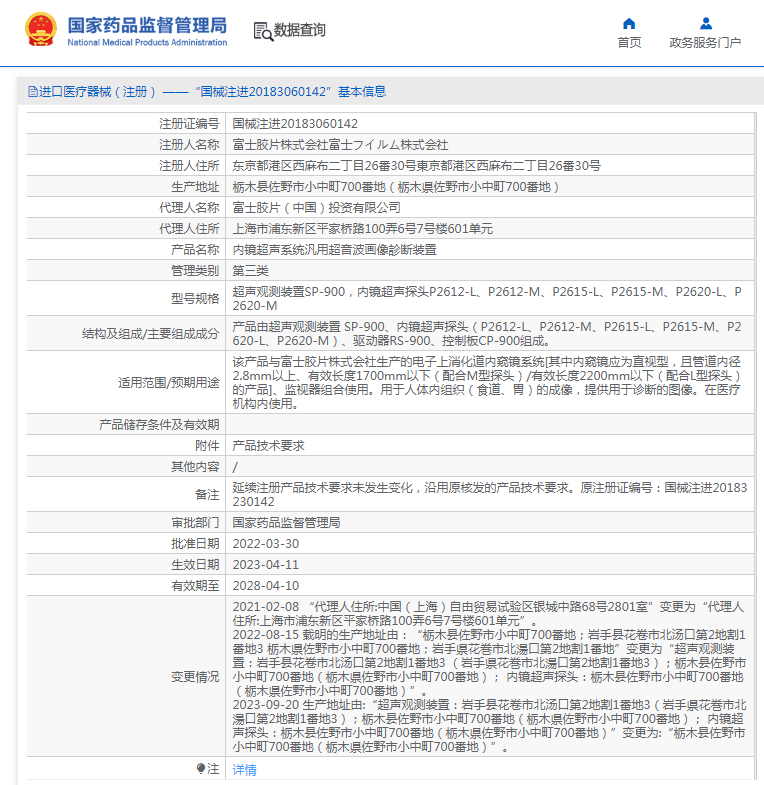
Task: Click the 有效期至 row label
Action: pos(195,586)
